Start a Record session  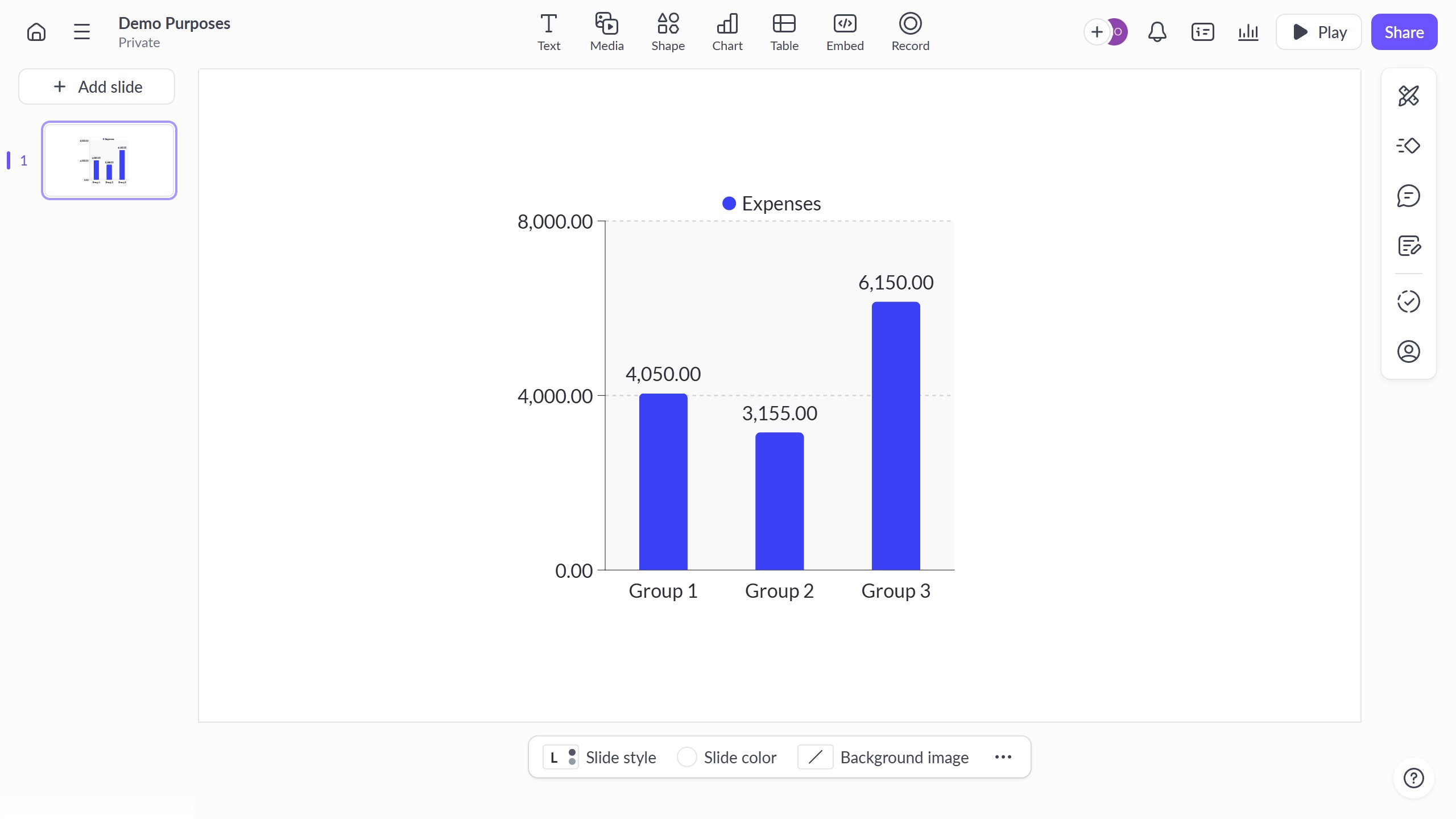tap(909, 31)
